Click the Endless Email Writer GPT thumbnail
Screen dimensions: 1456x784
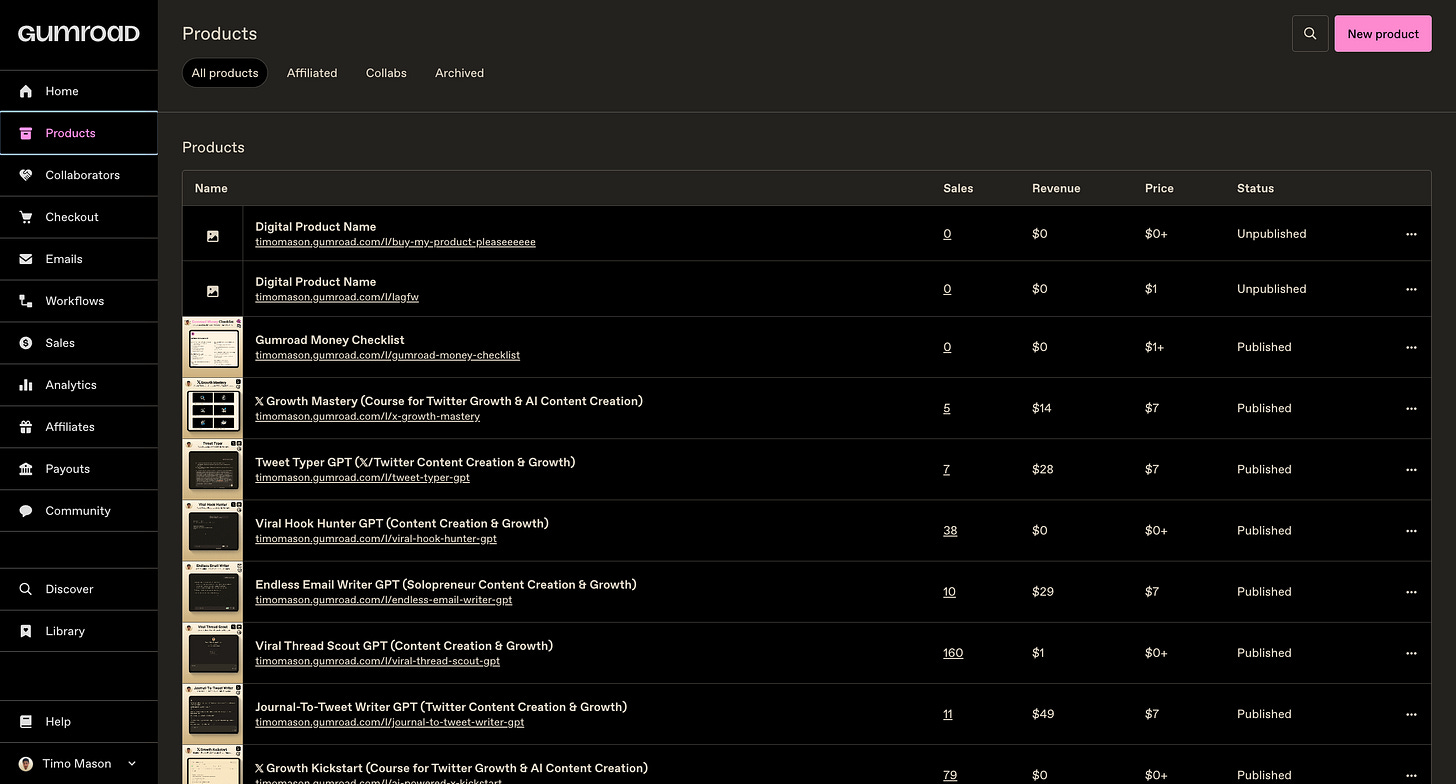click(x=213, y=591)
